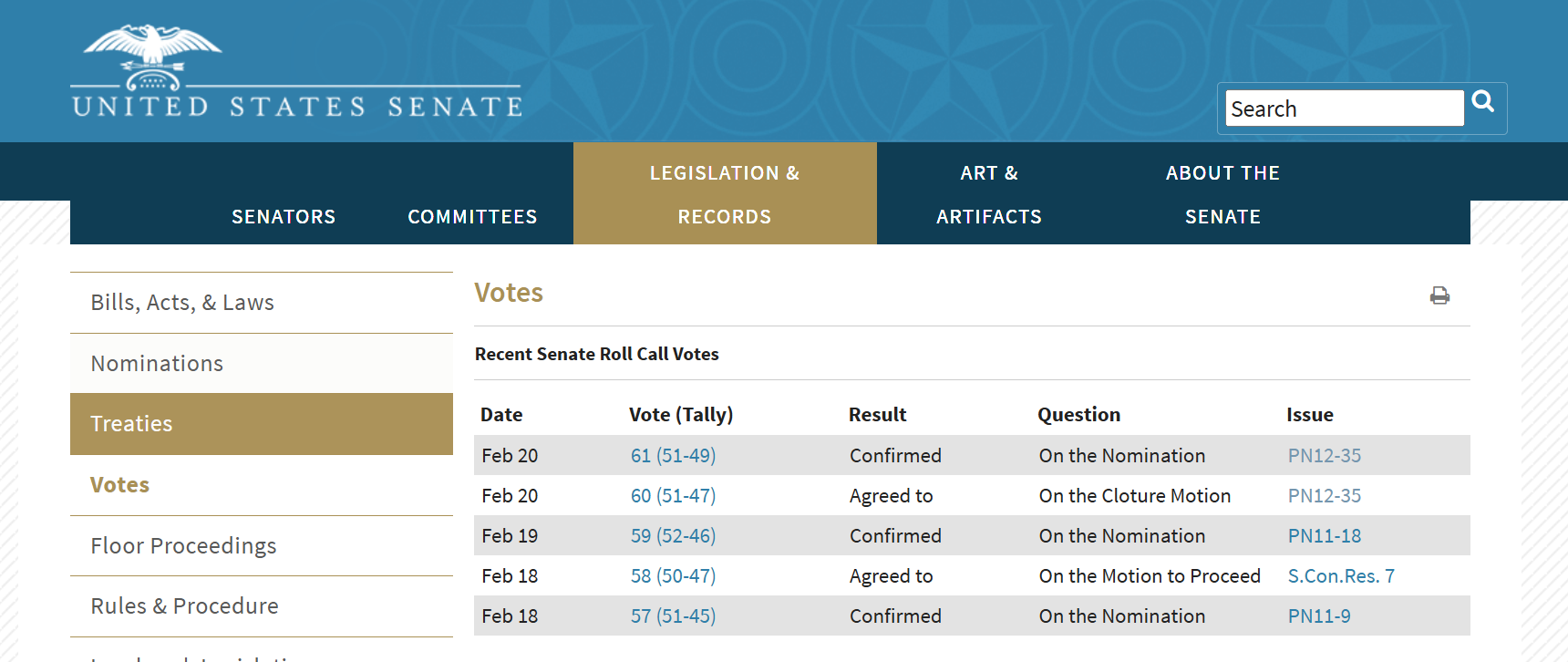The height and width of the screenshot is (662, 1568).
Task: Click the United States Senate eagle logo
Action: click(297, 71)
